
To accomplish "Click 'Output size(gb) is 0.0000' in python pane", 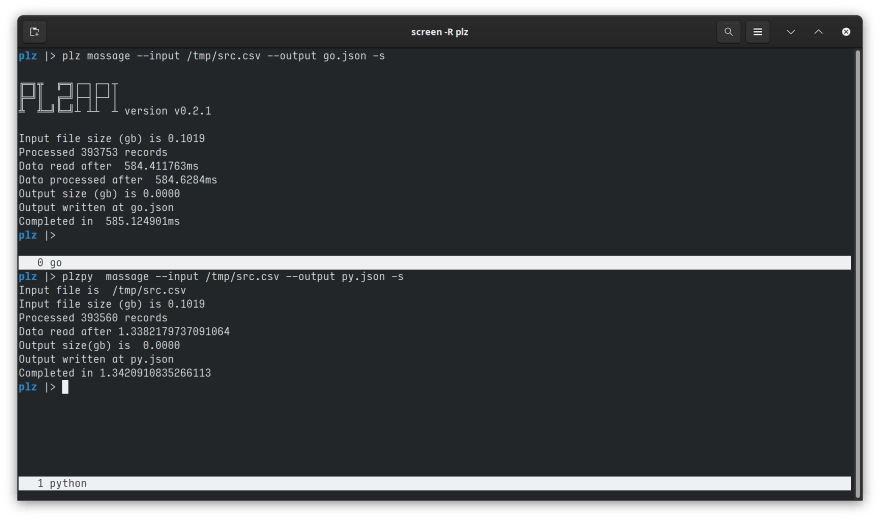I will point(99,346).
